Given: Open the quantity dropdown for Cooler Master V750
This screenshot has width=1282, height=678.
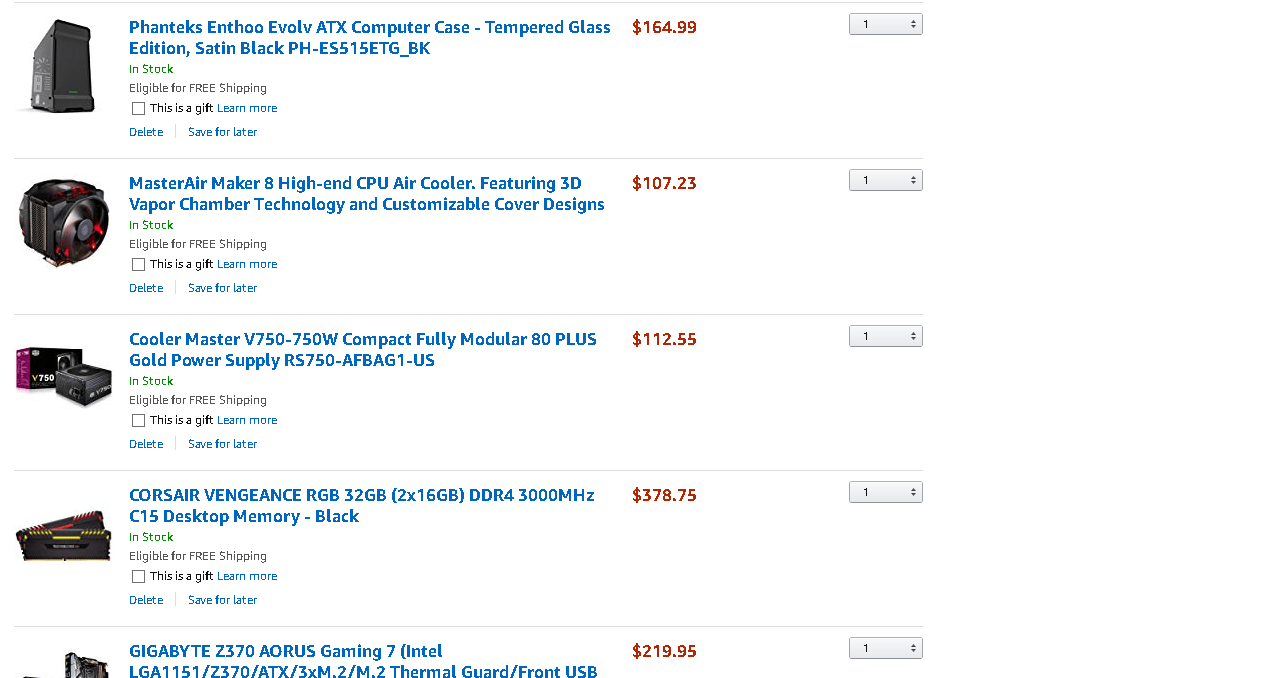Looking at the screenshot, I should coord(885,336).
